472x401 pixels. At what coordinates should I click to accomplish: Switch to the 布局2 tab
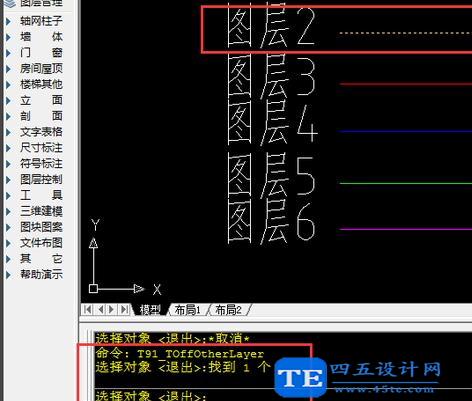pos(228,310)
